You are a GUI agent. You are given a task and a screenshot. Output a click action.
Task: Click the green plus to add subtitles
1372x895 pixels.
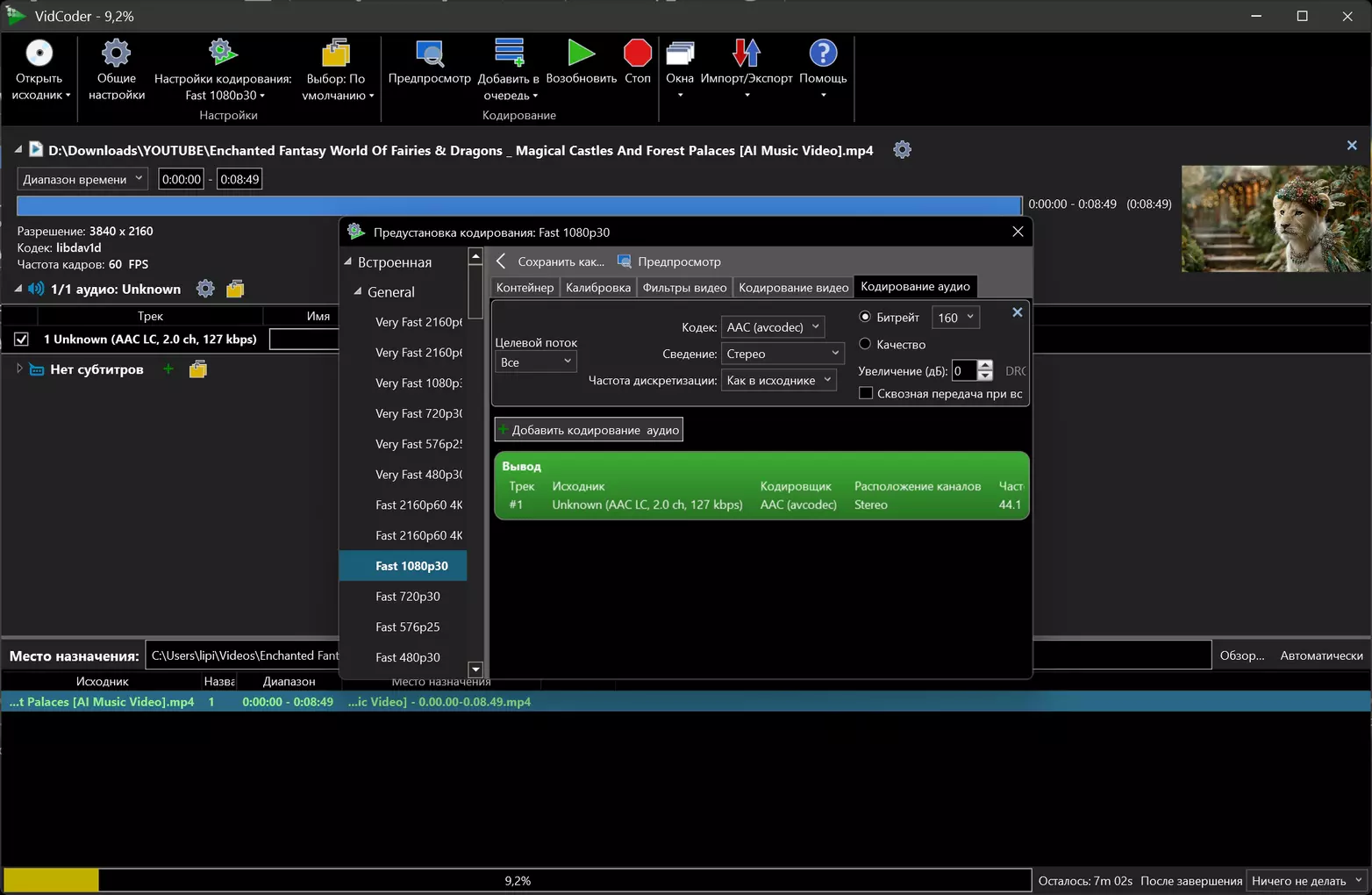pyautogui.click(x=168, y=369)
